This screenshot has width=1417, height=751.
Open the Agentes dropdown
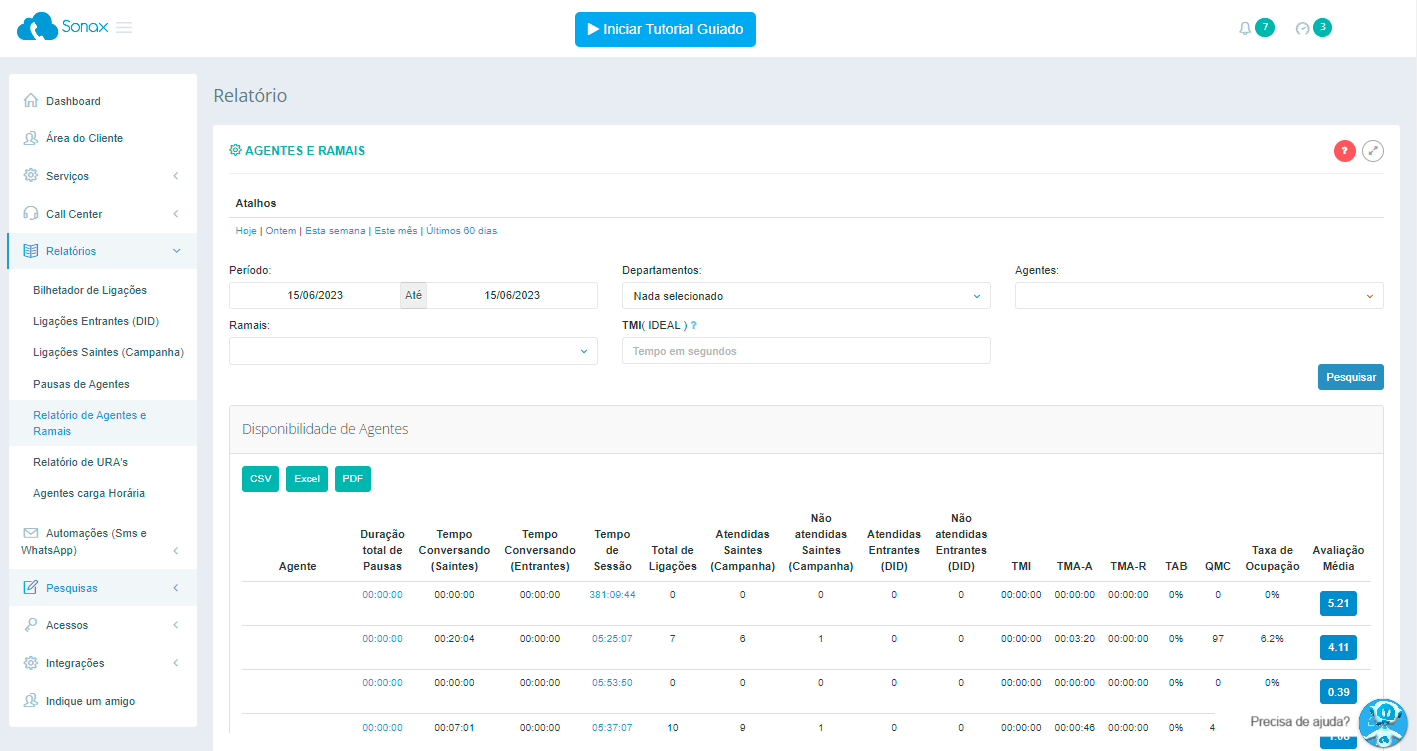pos(1198,296)
